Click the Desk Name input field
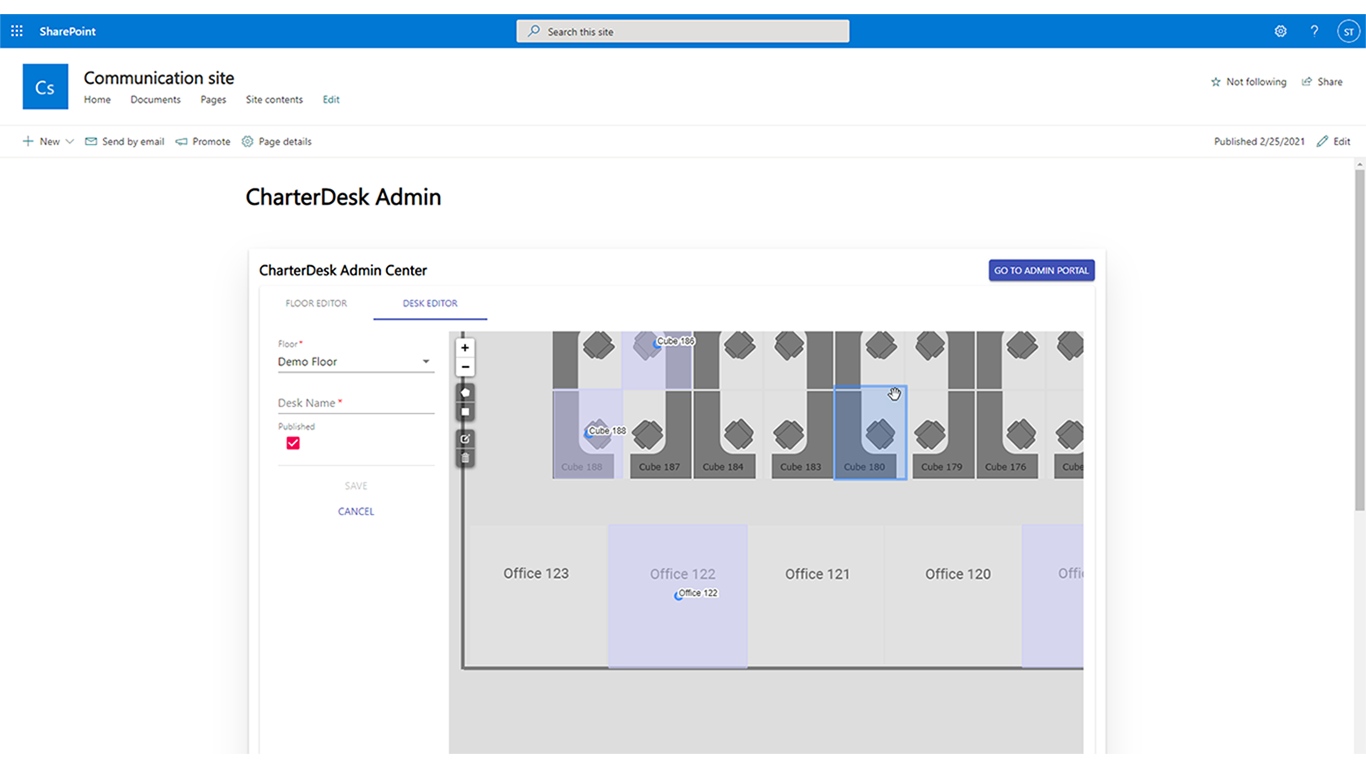1366x768 pixels. pyautogui.click(x=355, y=403)
